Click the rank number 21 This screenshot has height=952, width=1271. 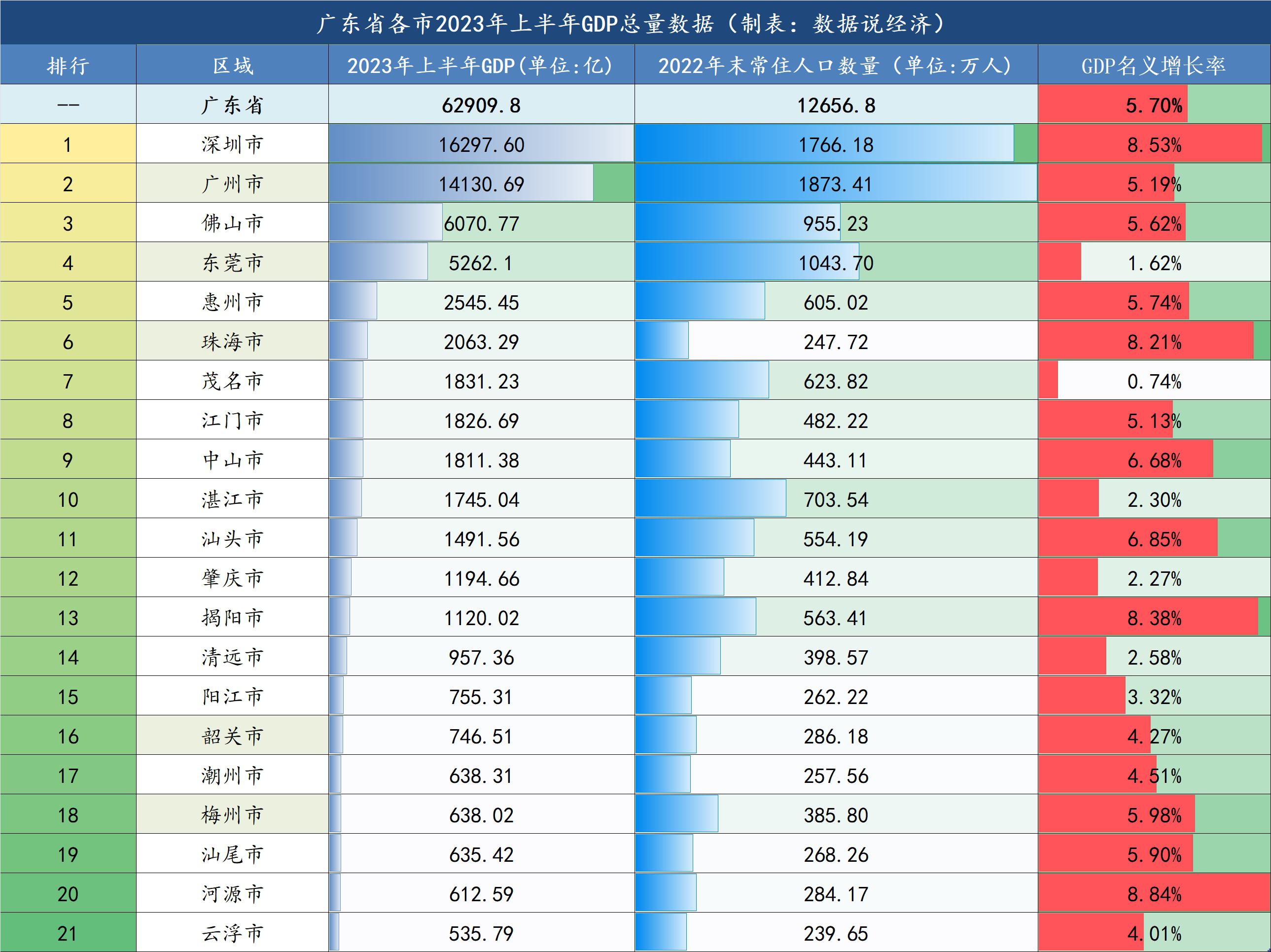(68, 934)
